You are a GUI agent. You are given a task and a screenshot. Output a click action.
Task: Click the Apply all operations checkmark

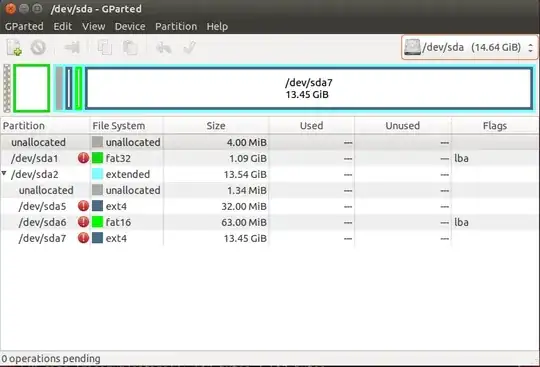190,48
